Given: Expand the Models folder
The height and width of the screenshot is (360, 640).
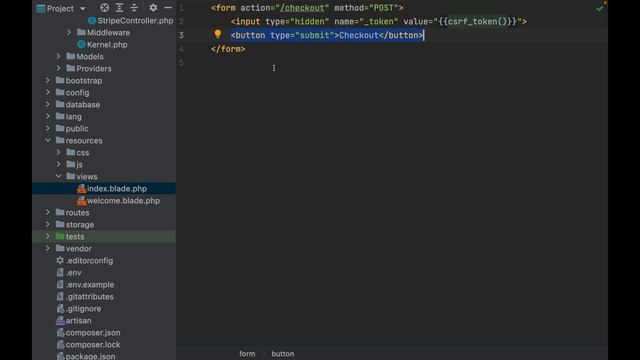Looking at the screenshot, I should [58, 56].
